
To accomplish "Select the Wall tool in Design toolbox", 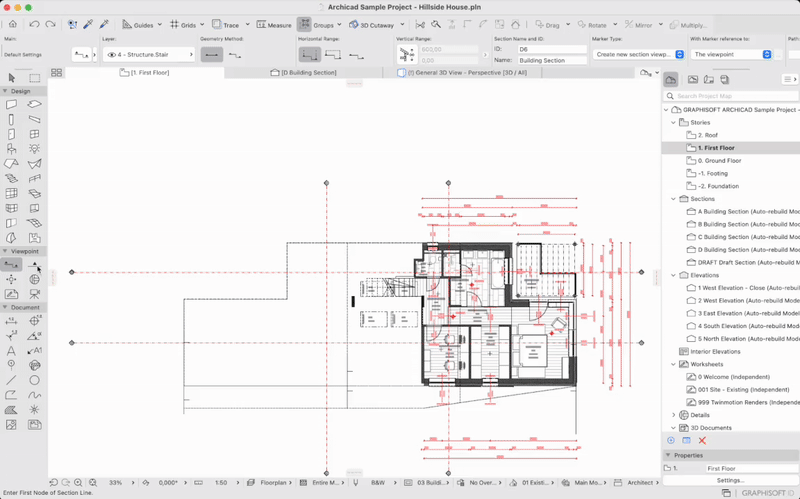I will point(11,104).
